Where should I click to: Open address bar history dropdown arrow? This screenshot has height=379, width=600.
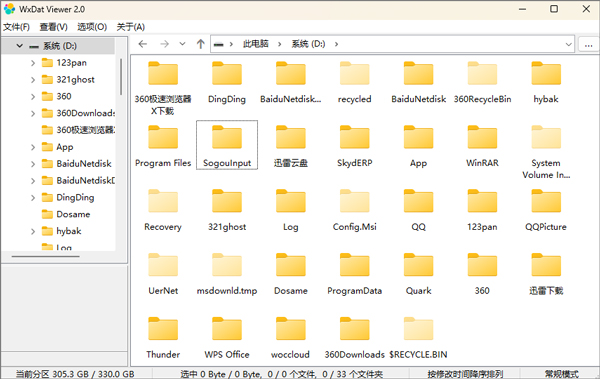[x=569, y=44]
